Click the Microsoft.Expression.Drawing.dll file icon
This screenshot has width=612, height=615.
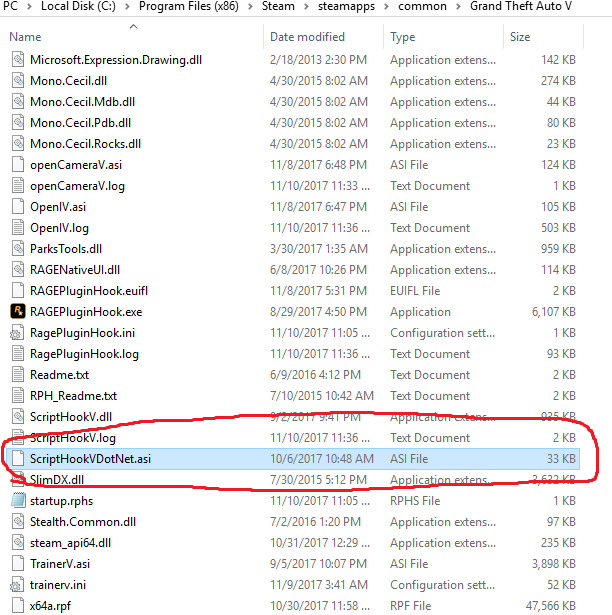pos(18,60)
